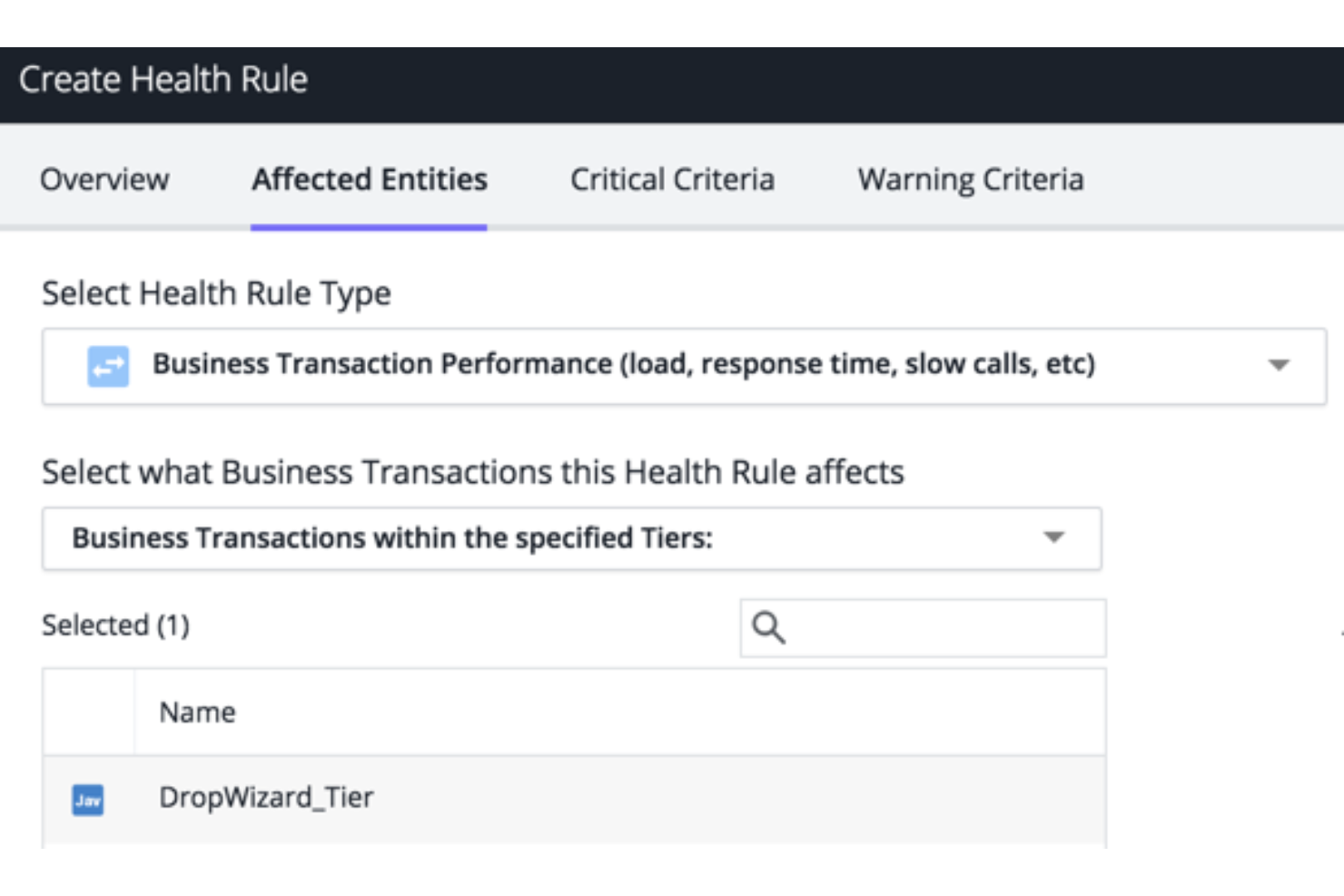Expand the Health Rule Type dropdown arrow
Viewport: 1344px width, 896px height.
point(1279,365)
